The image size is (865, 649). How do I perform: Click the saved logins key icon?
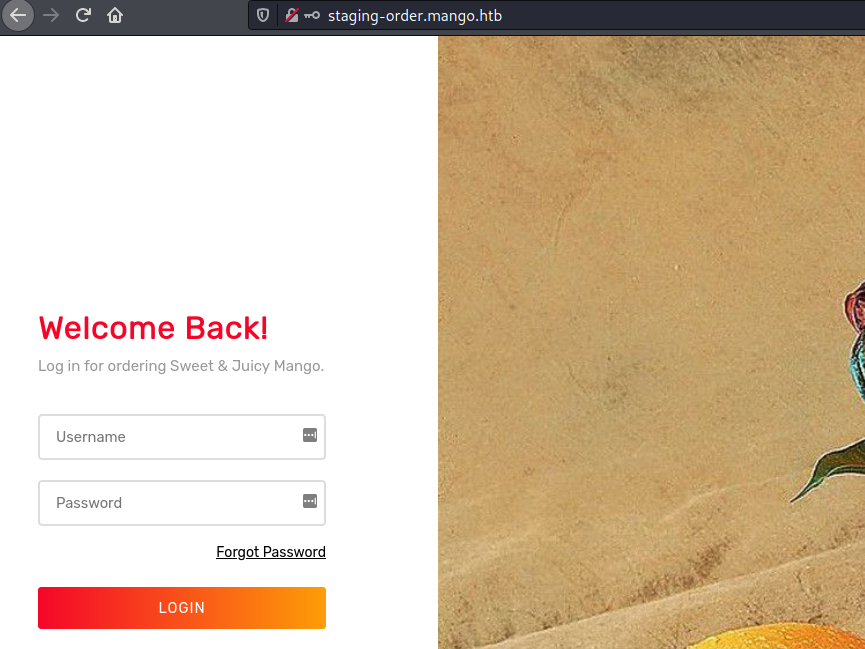click(x=312, y=15)
